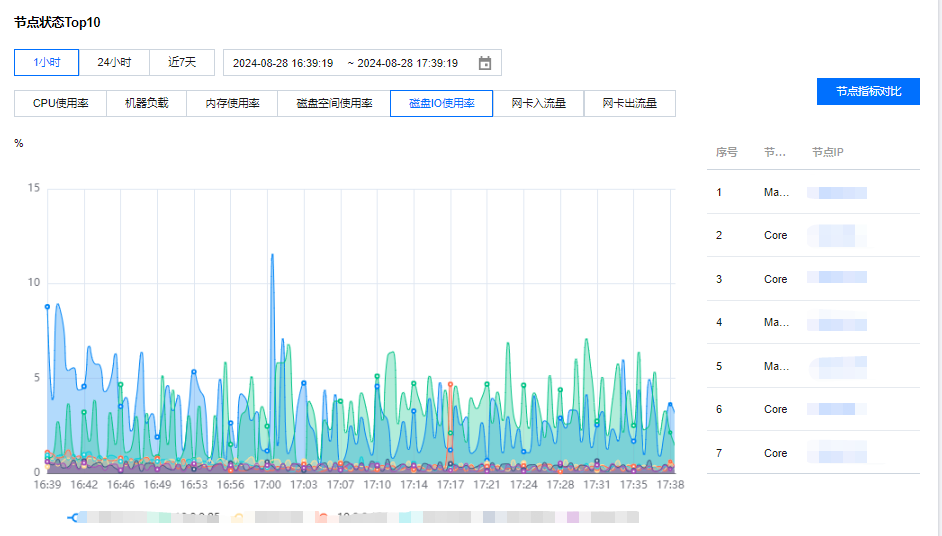The height and width of the screenshot is (536, 942).
Task: Click the 节点IP column header
Action: pos(828,152)
